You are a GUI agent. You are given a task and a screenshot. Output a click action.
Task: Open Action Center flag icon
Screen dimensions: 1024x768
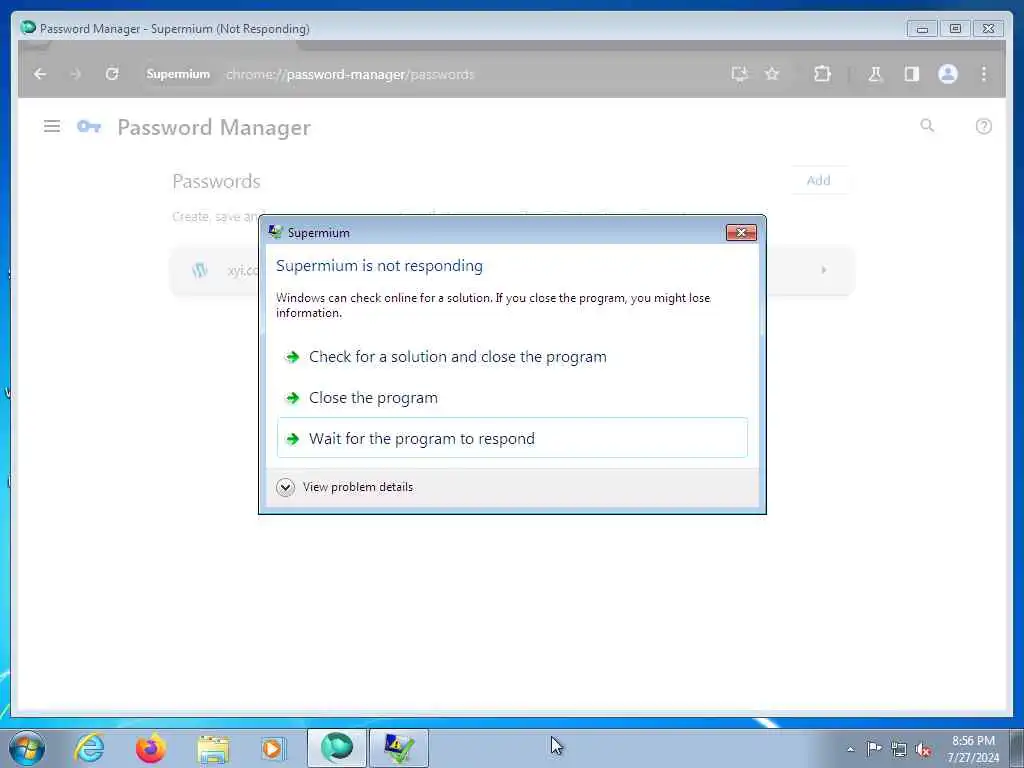pyautogui.click(x=874, y=748)
